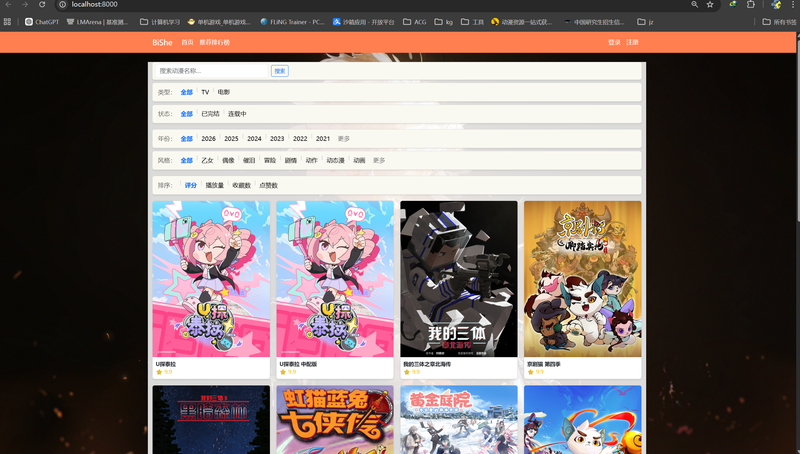Filter year by 2022
Screen dimensions: 800x454
pyautogui.click(x=300, y=139)
